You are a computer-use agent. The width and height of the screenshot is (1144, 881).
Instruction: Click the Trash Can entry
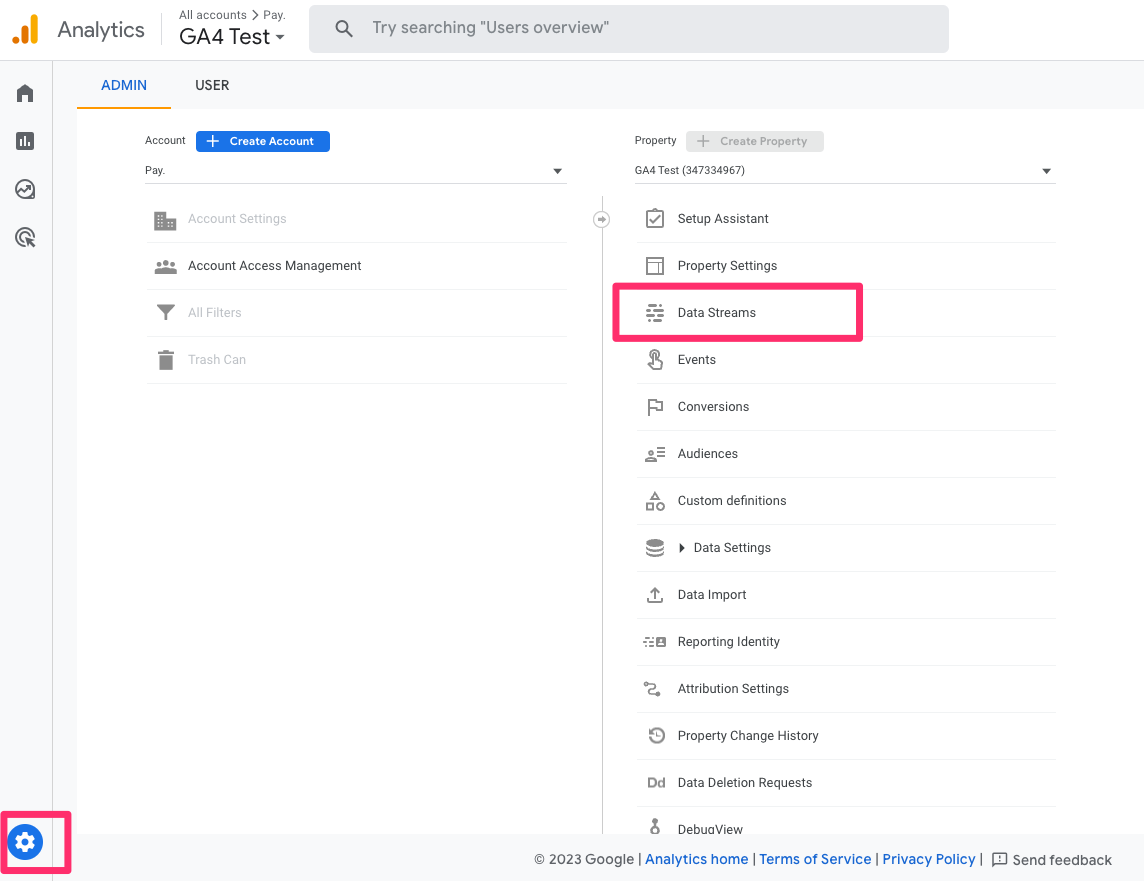click(216, 360)
